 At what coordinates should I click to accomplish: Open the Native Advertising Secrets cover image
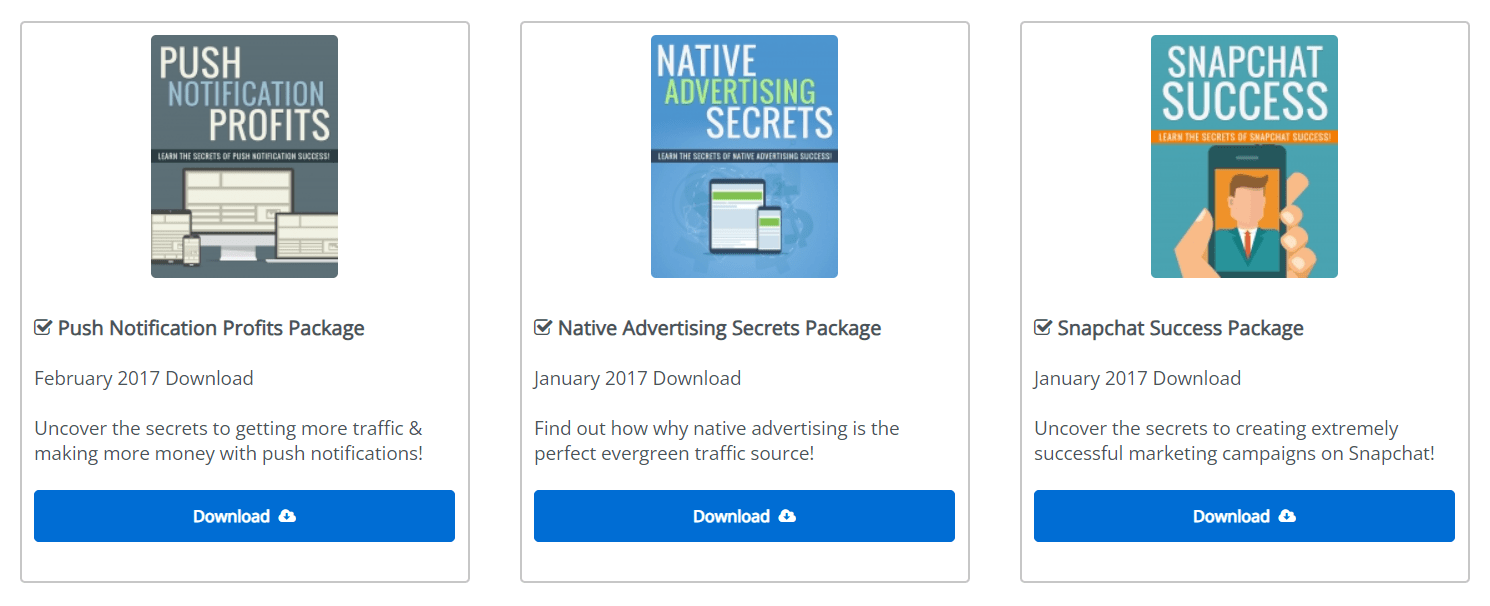[x=744, y=156]
